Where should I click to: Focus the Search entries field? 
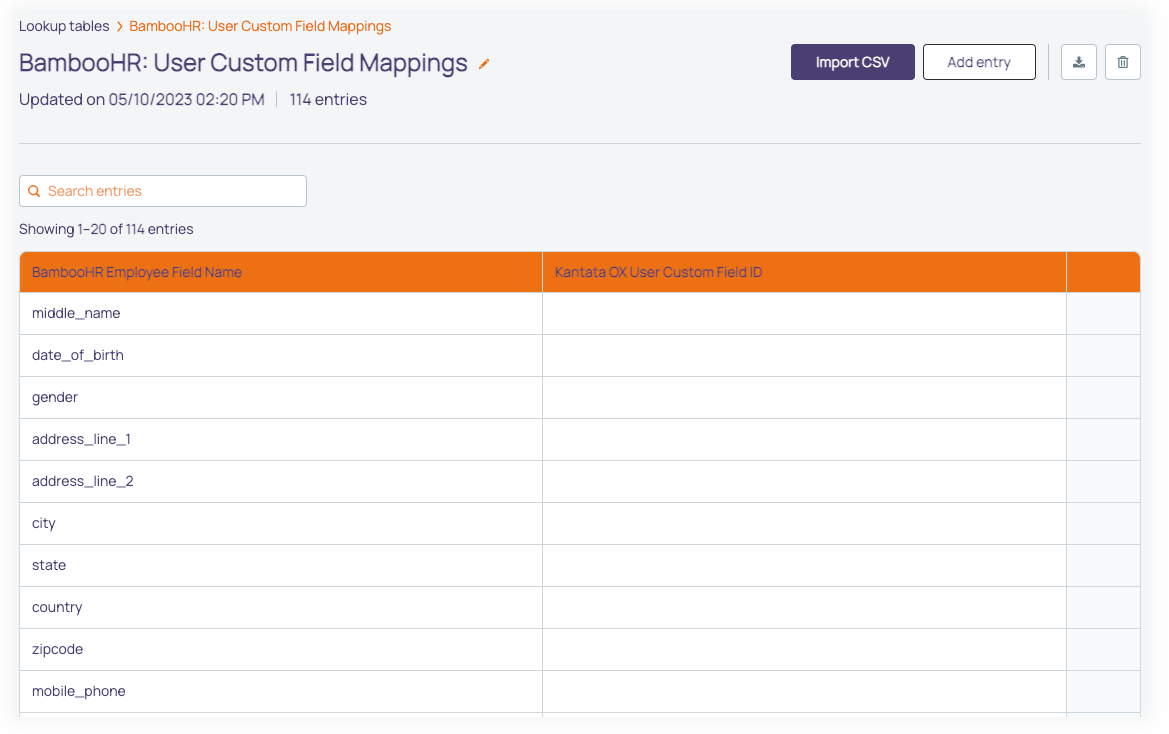click(x=163, y=192)
